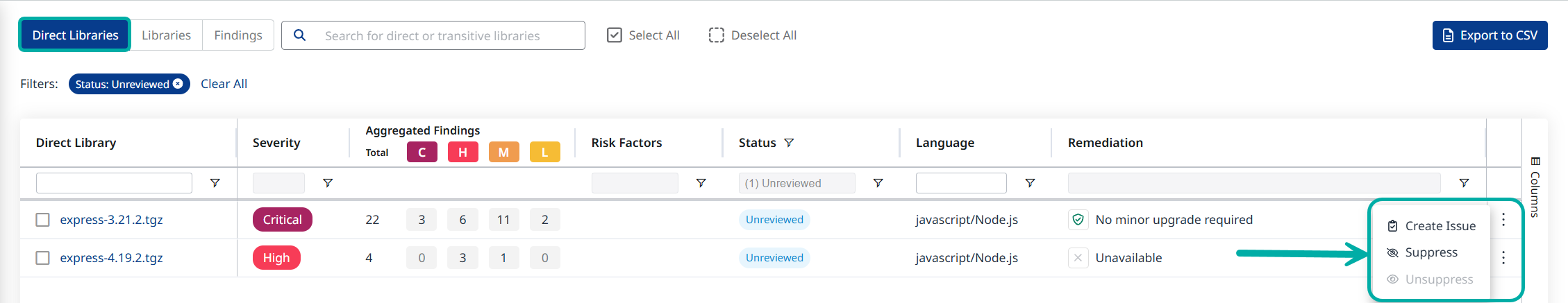Viewport: 1568px width, 303px height.
Task: Expand the Columns side panel
Action: point(1535,187)
